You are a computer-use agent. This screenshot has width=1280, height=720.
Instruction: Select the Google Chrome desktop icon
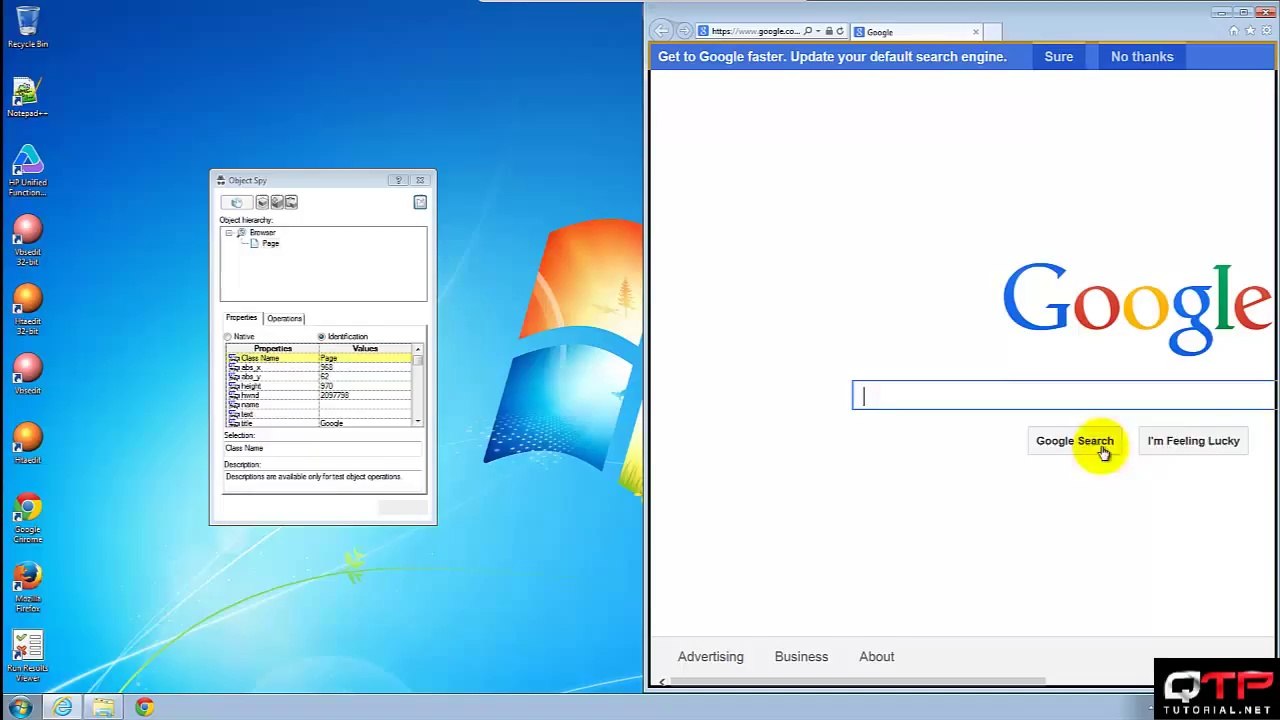click(x=28, y=519)
